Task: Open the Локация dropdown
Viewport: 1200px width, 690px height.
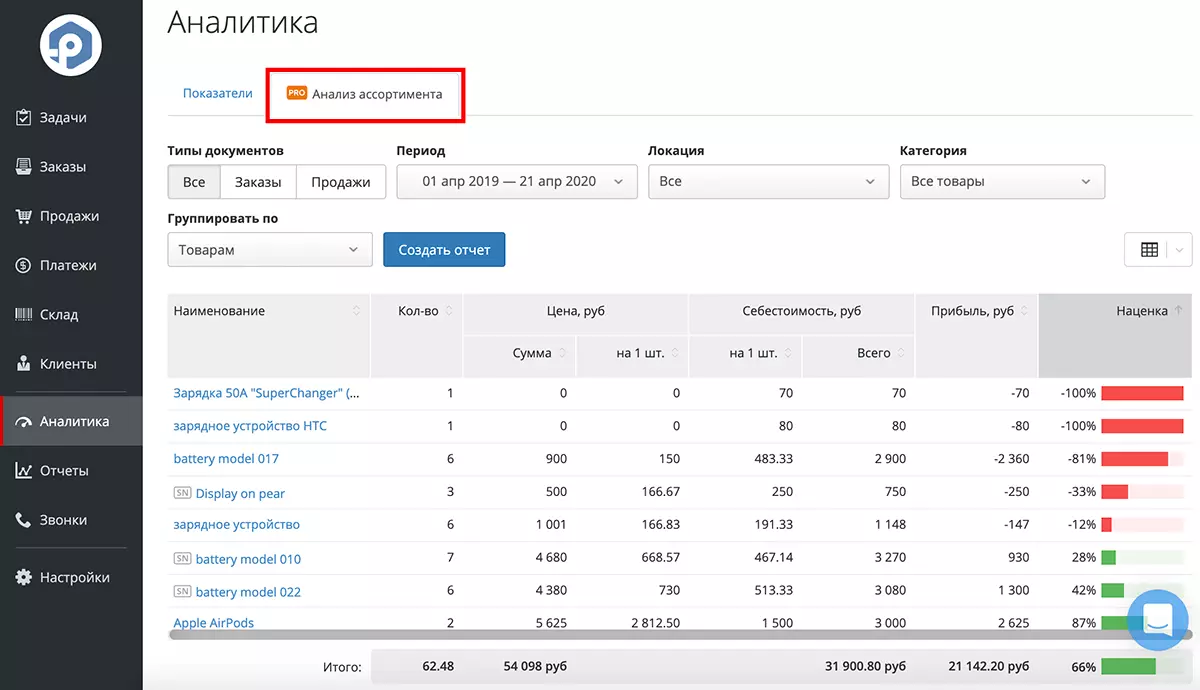Action: [x=768, y=182]
